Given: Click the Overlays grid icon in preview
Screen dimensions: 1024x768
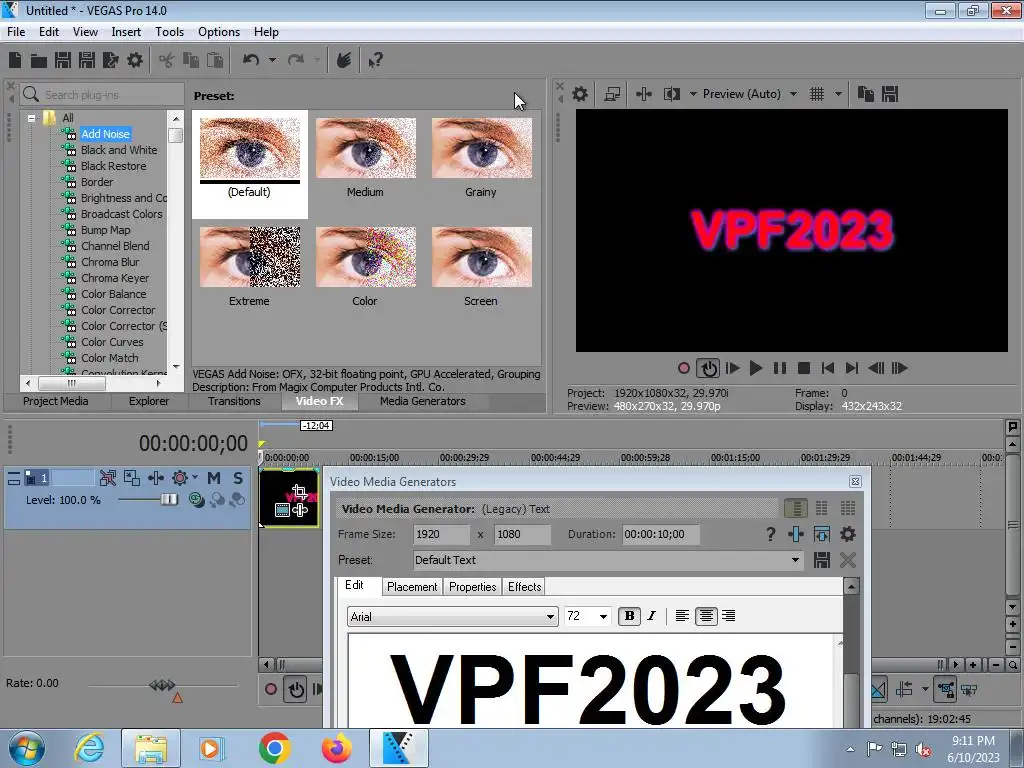Looking at the screenshot, I should (x=817, y=94).
